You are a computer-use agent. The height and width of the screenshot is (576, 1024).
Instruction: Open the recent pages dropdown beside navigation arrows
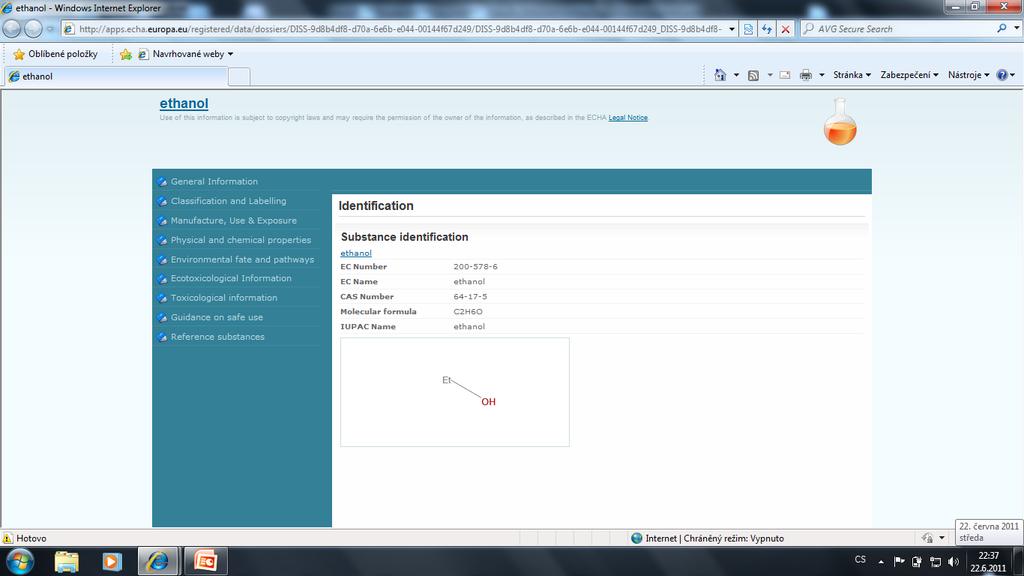(x=50, y=29)
